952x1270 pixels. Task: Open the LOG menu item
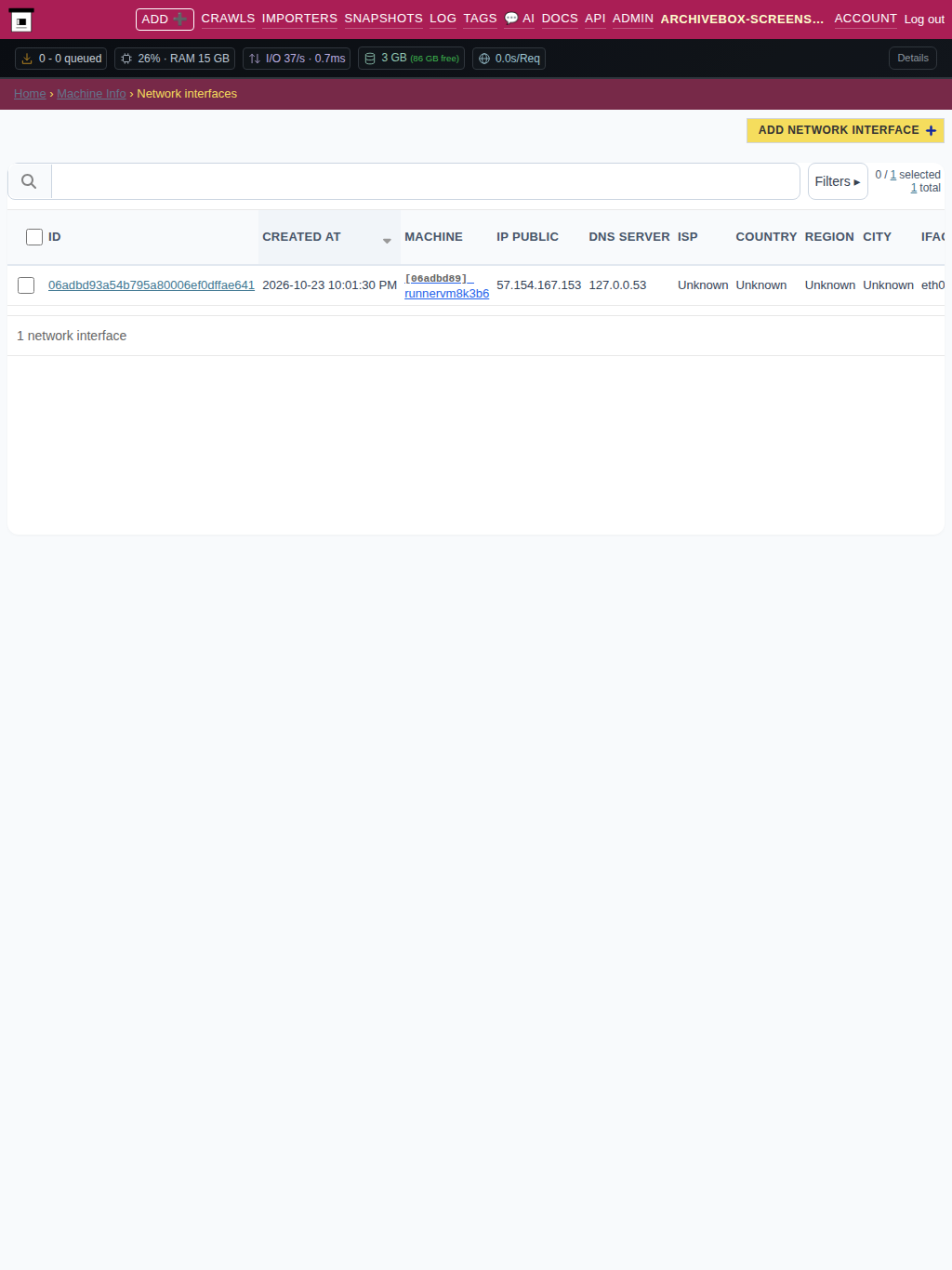[443, 19]
